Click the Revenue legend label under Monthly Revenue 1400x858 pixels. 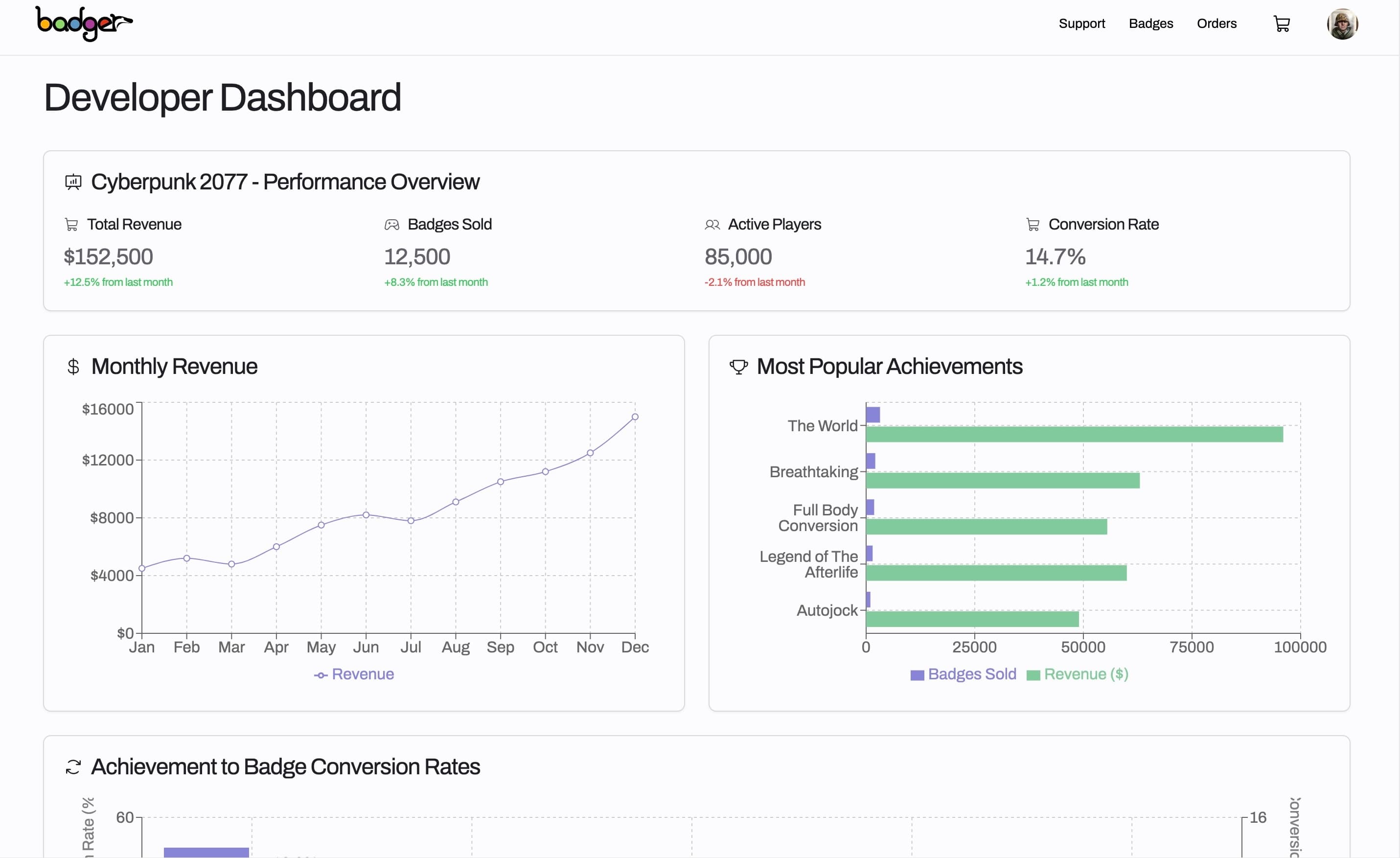coord(363,674)
